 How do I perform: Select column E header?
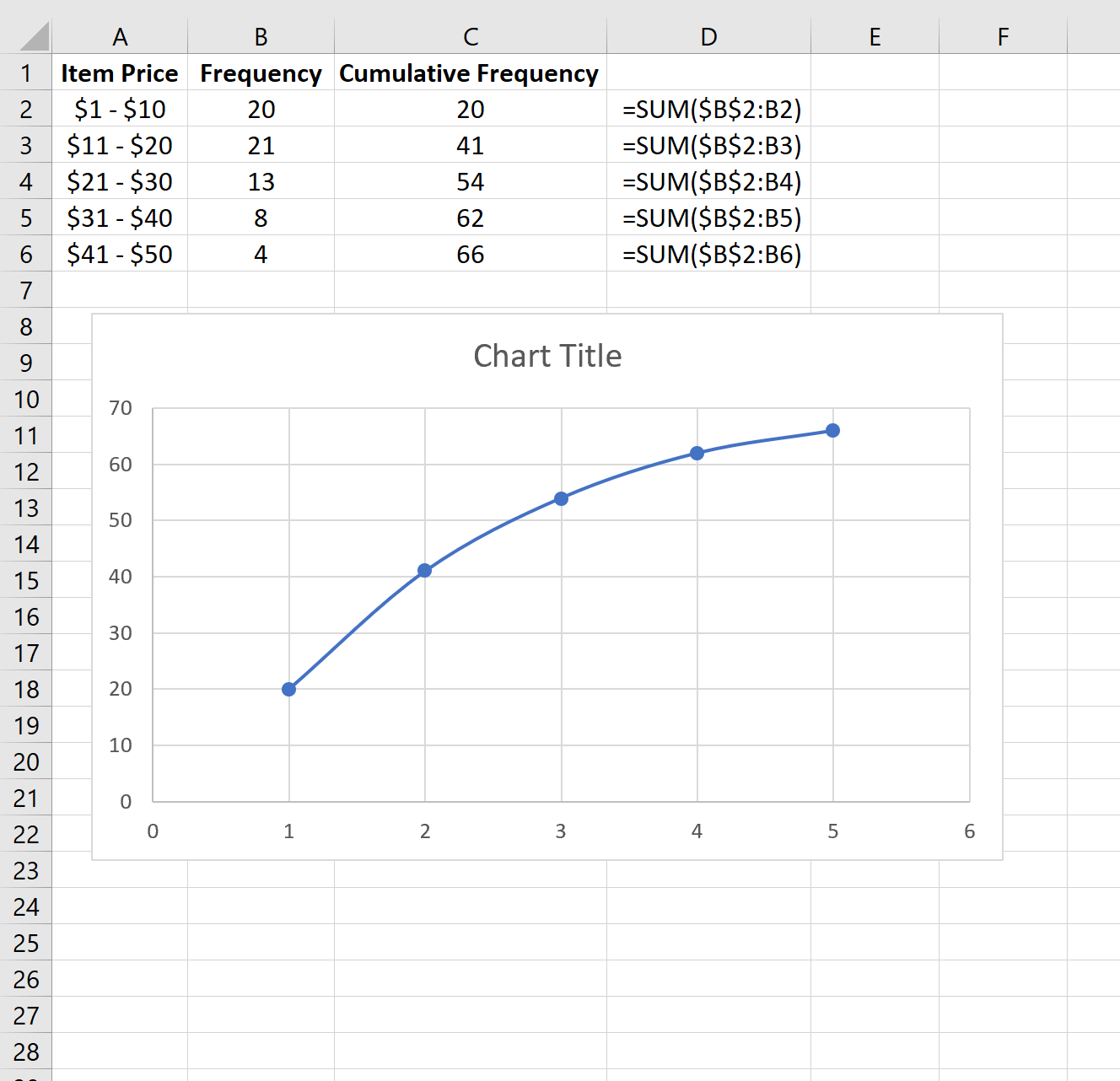pos(875,36)
